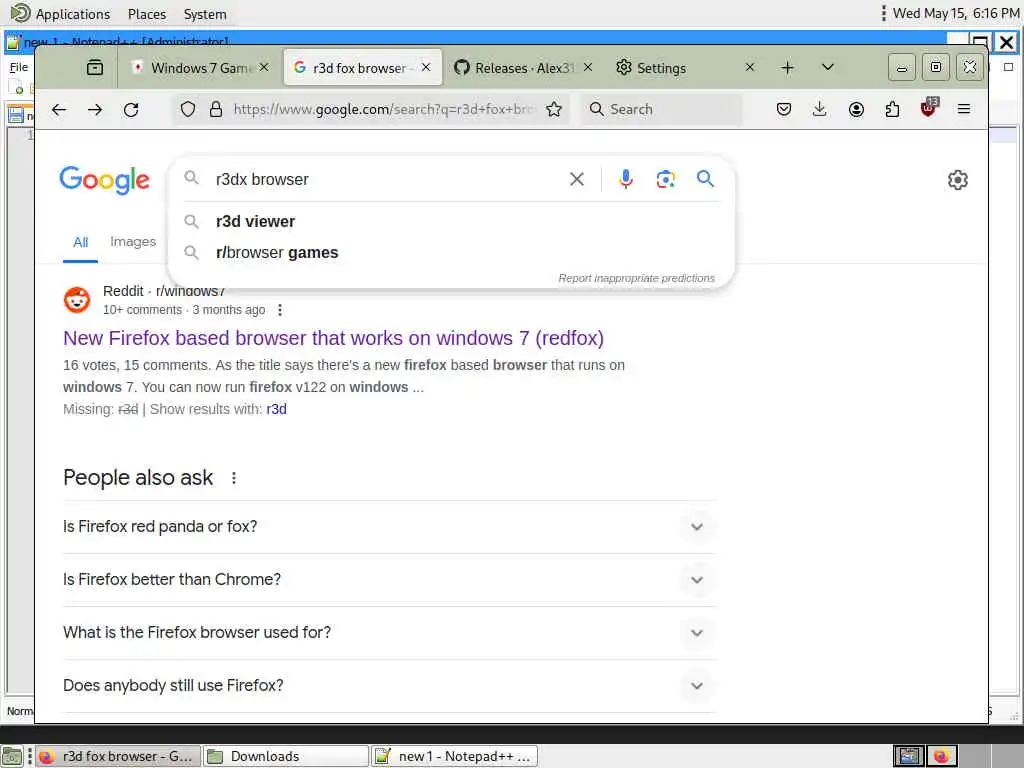The image size is (1024, 768).
Task: Open options for Reddit result
Action: [280, 310]
